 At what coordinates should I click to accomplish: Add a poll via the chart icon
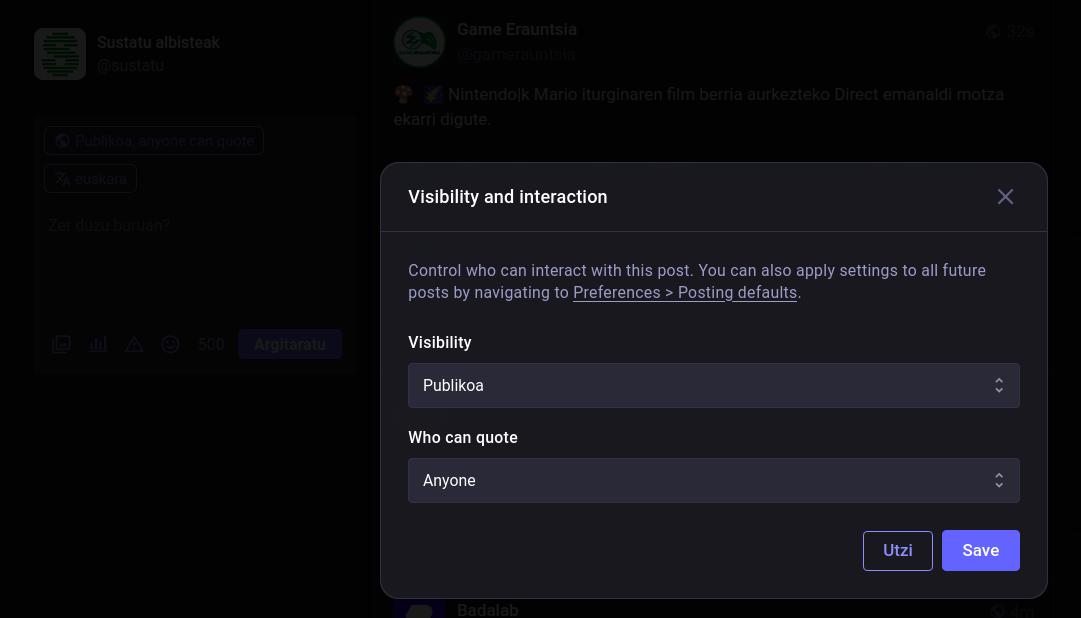coord(98,344)
